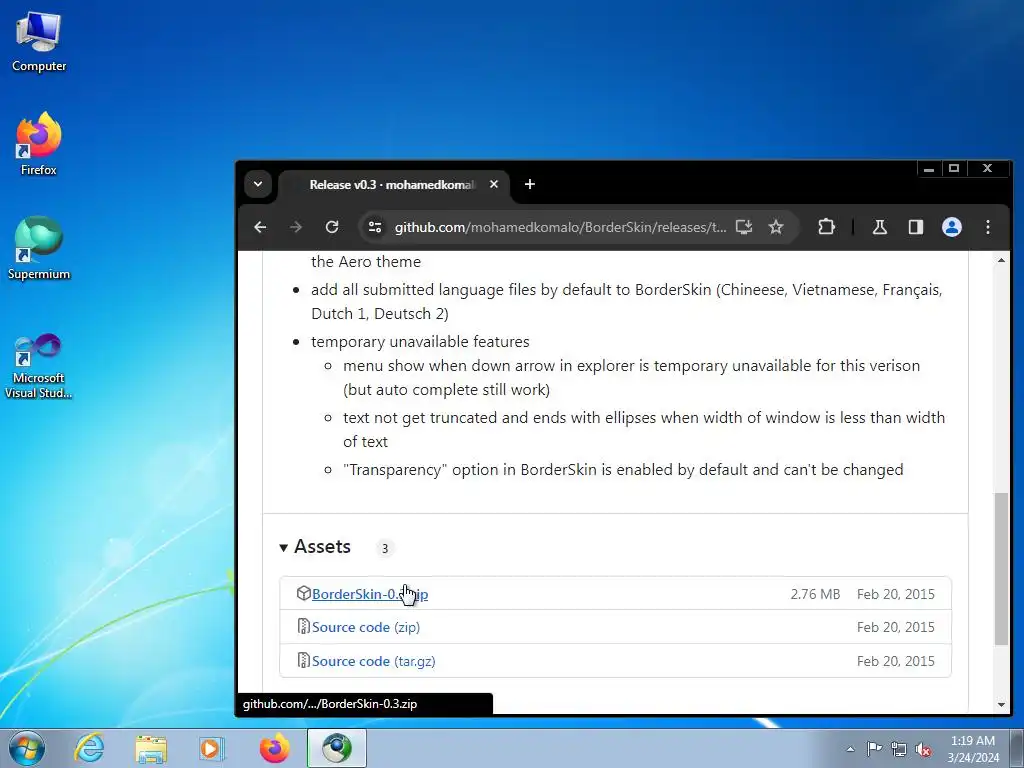Select the Supermium desktop shortcut
The image size is (1024, 768).
[39, 248]
